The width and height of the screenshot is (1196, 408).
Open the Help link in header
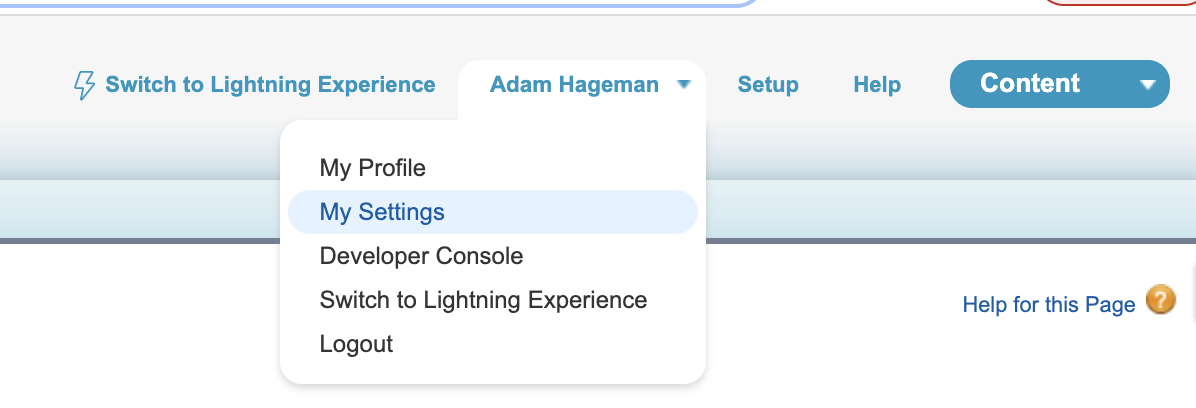tap(877, 85)
